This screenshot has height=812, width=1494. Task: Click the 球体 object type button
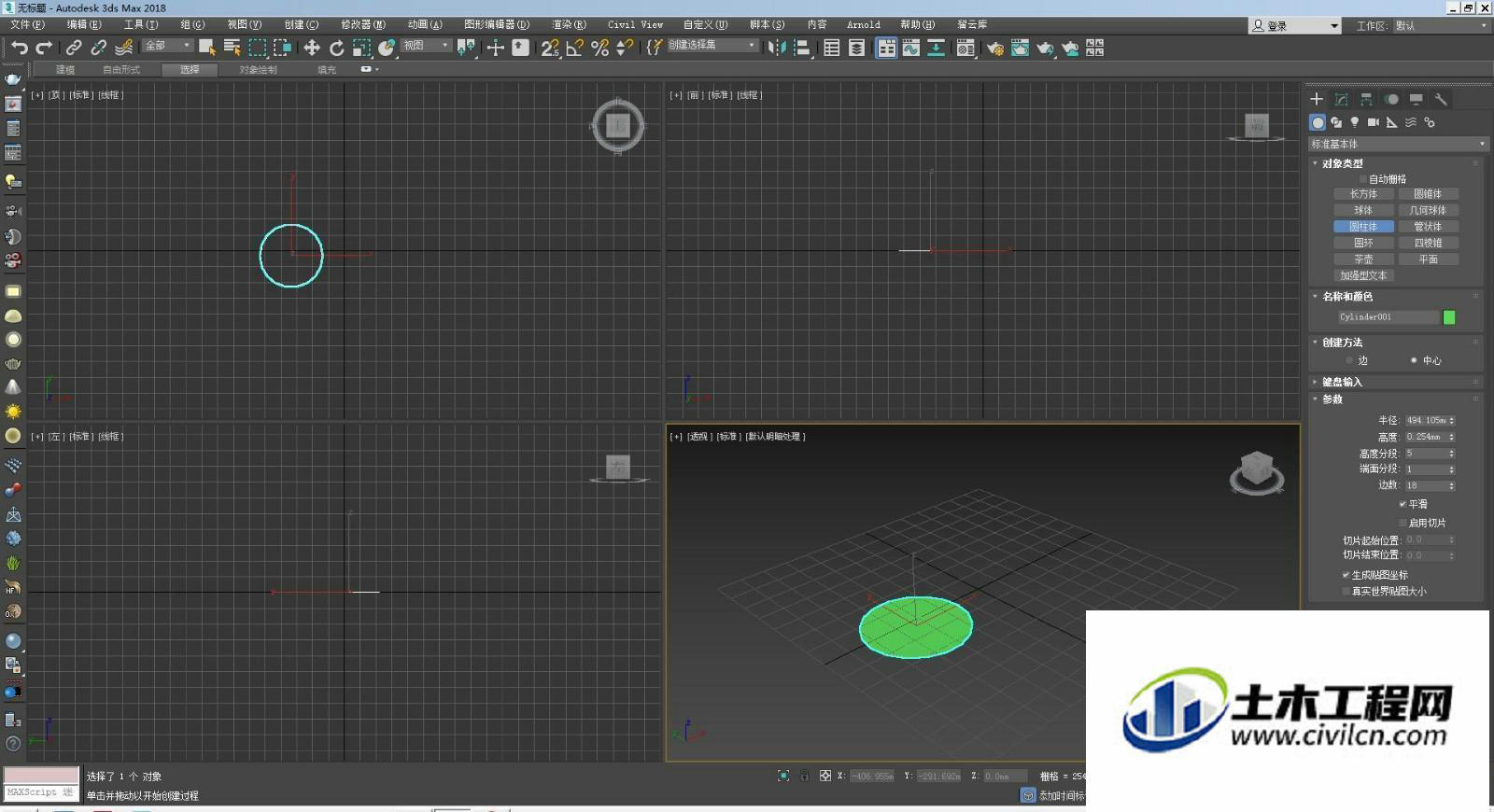click(x=1363, y=211)
